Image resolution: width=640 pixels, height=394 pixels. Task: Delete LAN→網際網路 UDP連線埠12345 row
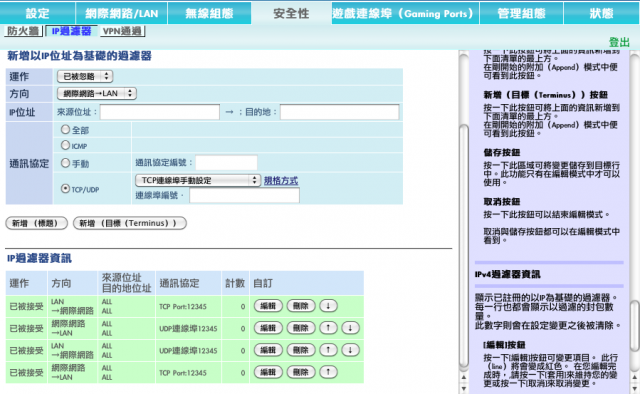pos(301,350)
